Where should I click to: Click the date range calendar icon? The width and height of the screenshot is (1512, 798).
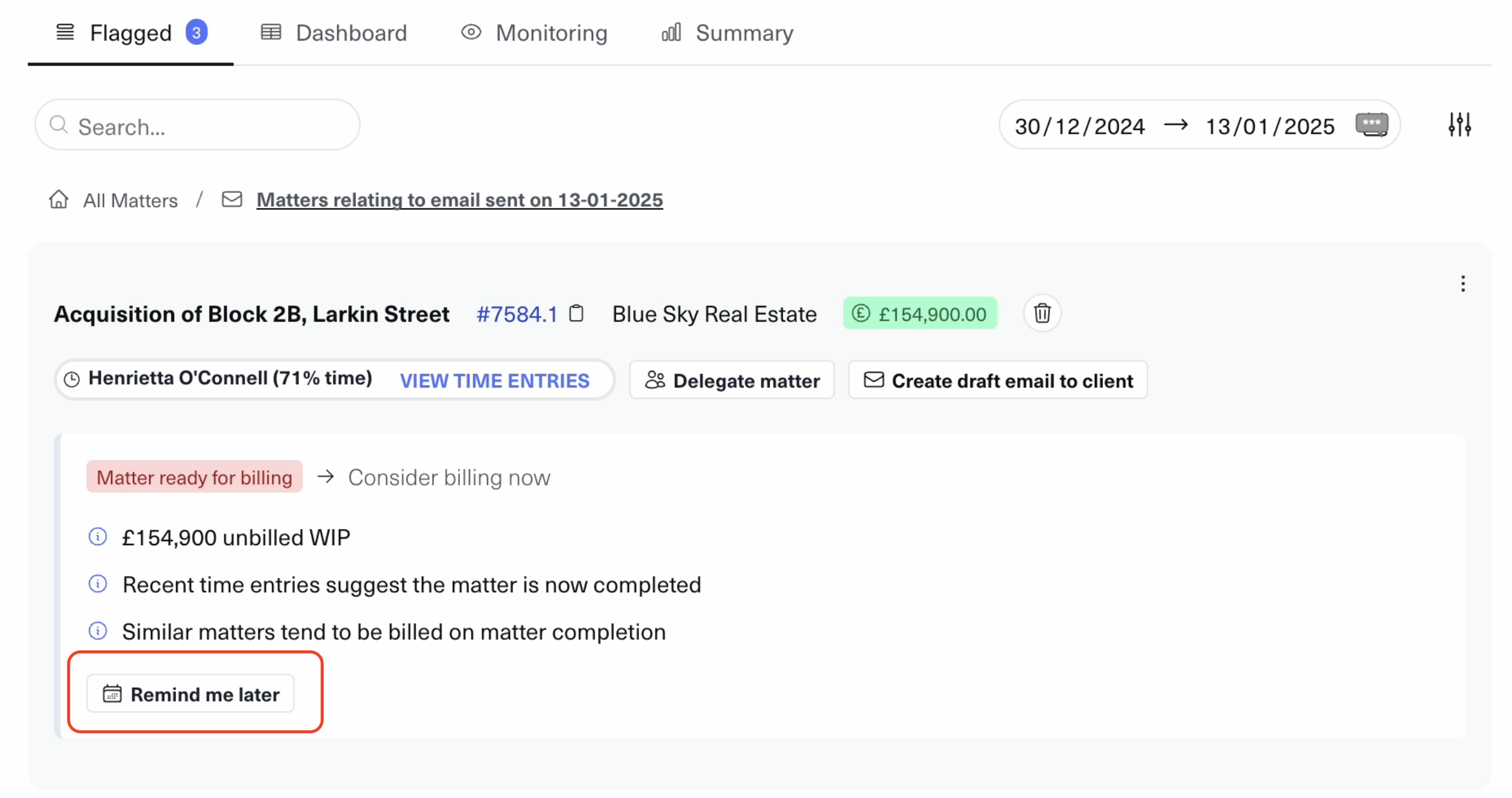tap(1371, 125)
